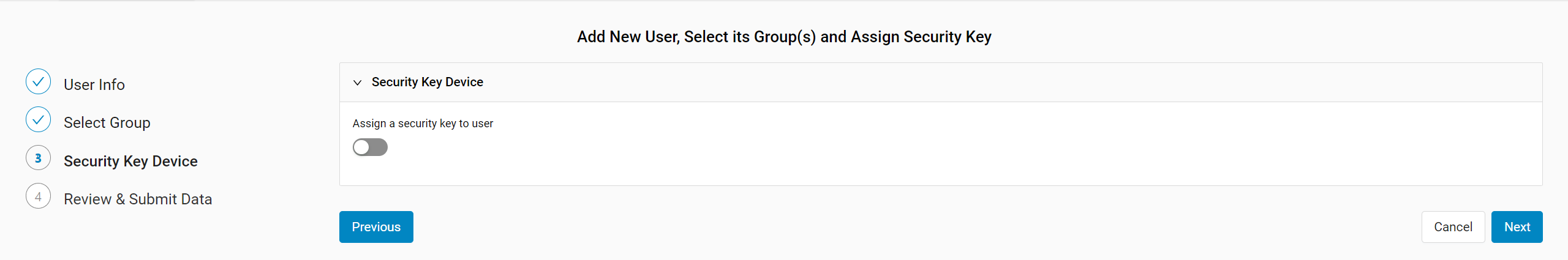Click the gray knob of the security key switch
The width and height of the screenshot is (1568, 260).
361,147
